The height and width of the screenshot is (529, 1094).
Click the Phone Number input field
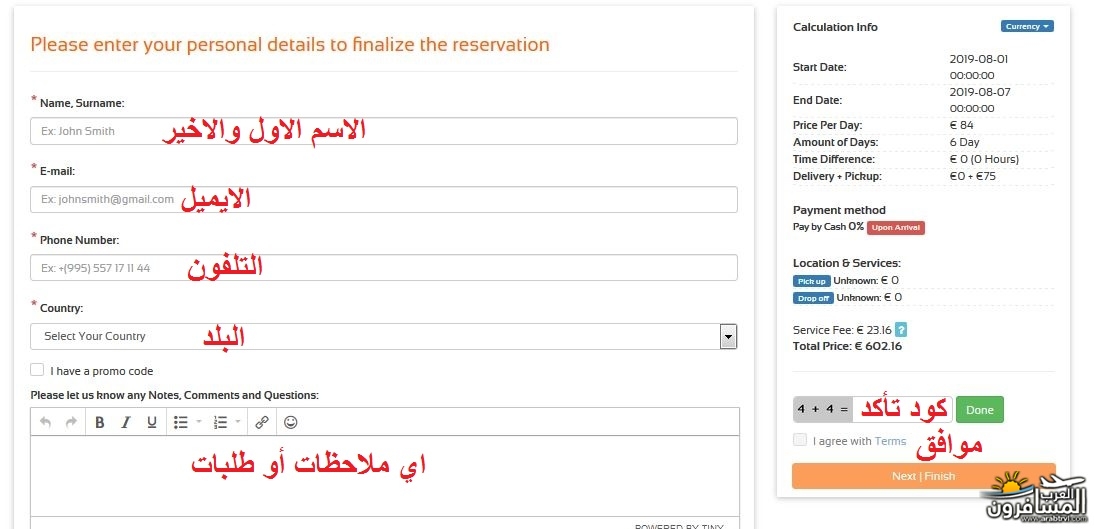384,268
